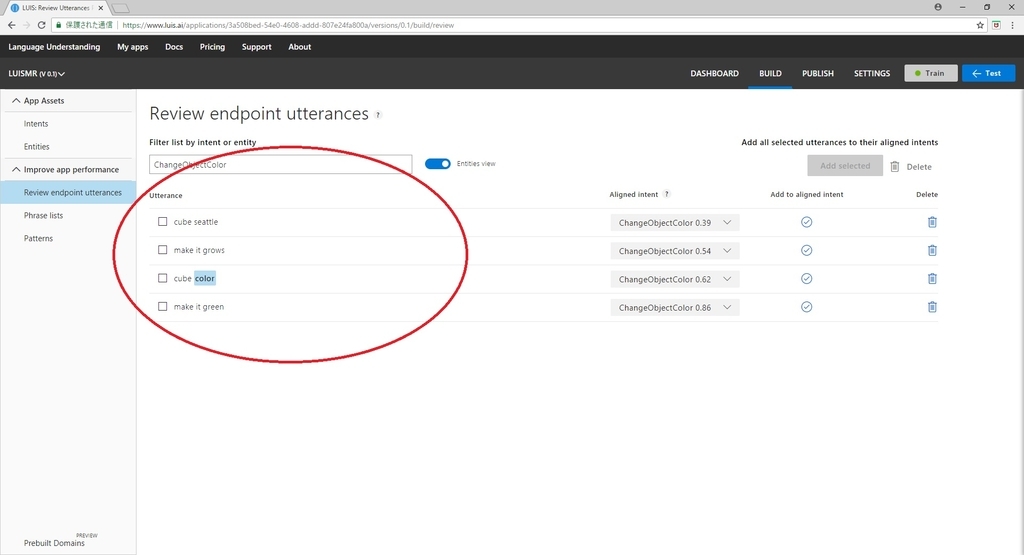Open Patterns in the sidebar

tap(39, 238)
